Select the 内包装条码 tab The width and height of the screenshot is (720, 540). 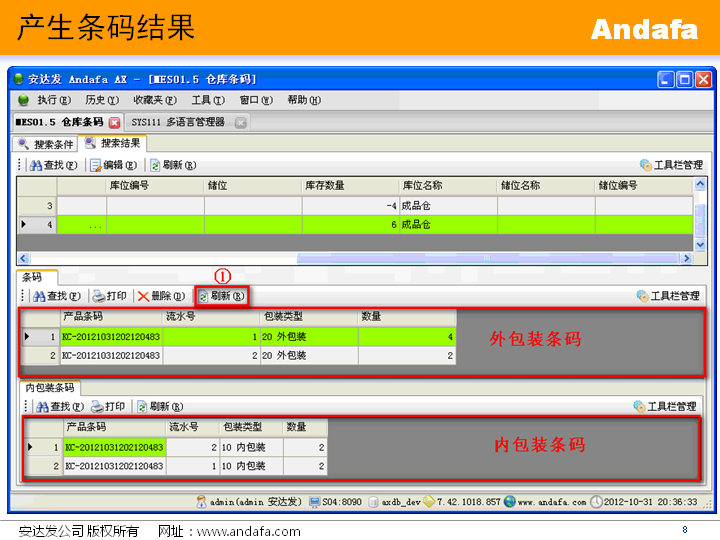(50, 387)
